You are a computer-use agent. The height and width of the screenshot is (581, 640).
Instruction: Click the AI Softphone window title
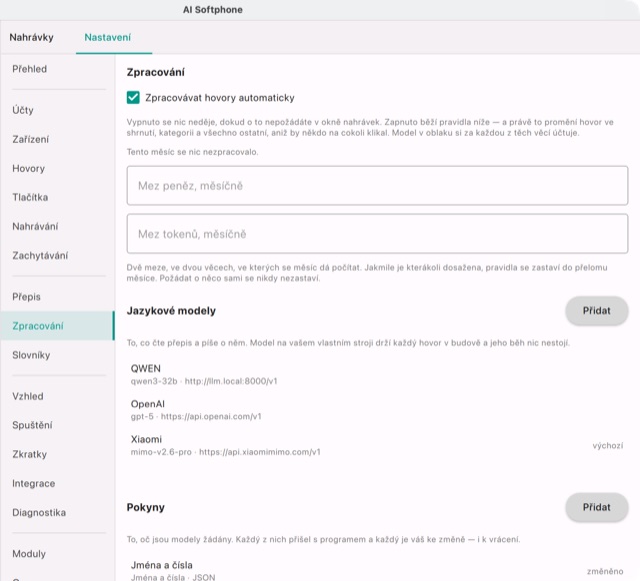[213, 9]
